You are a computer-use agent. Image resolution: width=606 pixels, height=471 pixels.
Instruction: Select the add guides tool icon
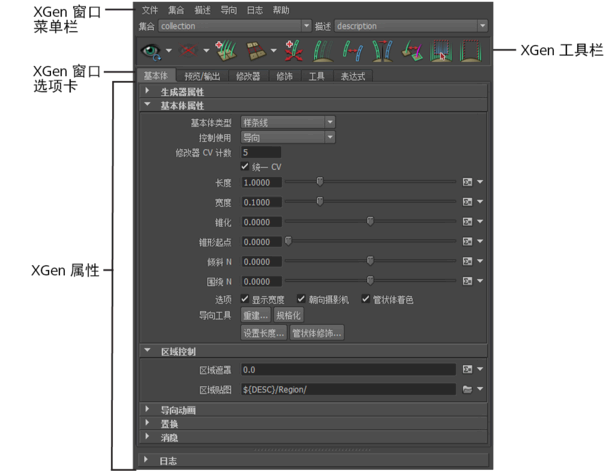point(226,51)
